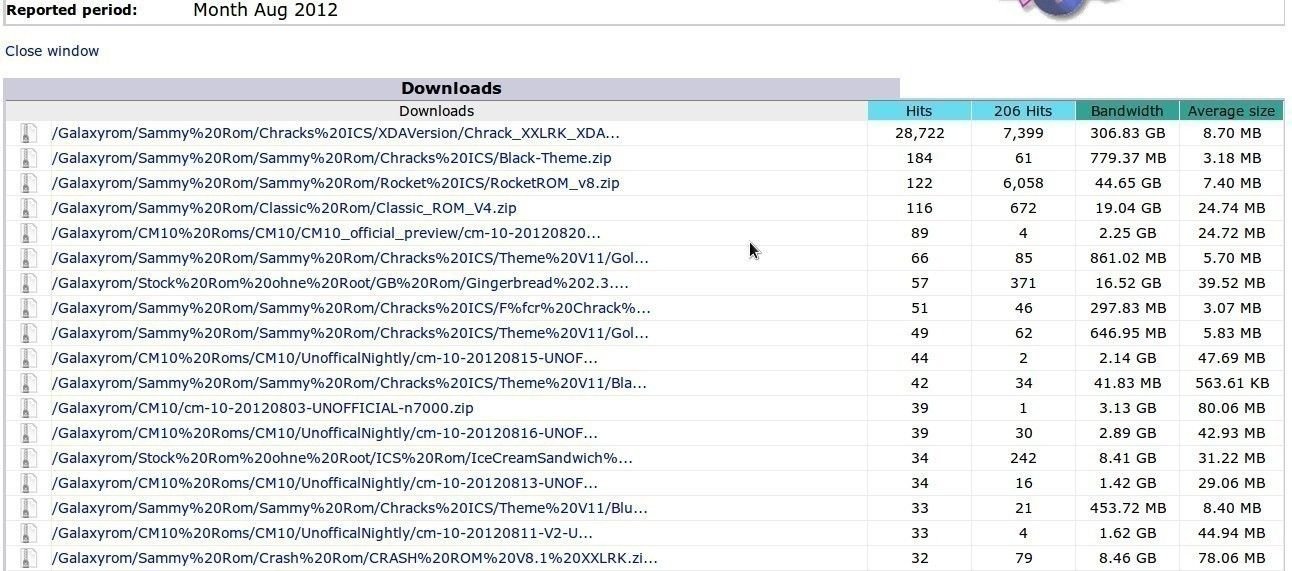Click file icon beside Gingerbread%202.3 row
The width and height of the screenshot is (1292, 571).
28,283
